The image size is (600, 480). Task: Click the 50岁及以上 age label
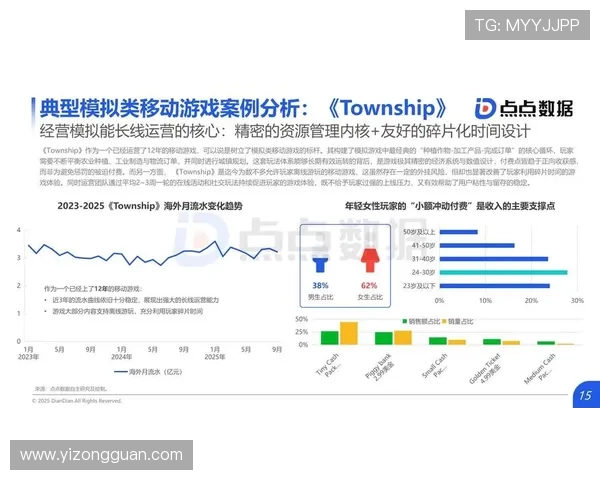419,232
